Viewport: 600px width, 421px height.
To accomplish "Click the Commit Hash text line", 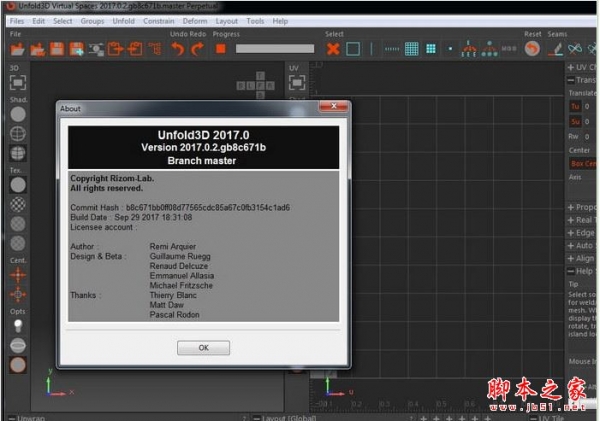I will coord(180,207).
